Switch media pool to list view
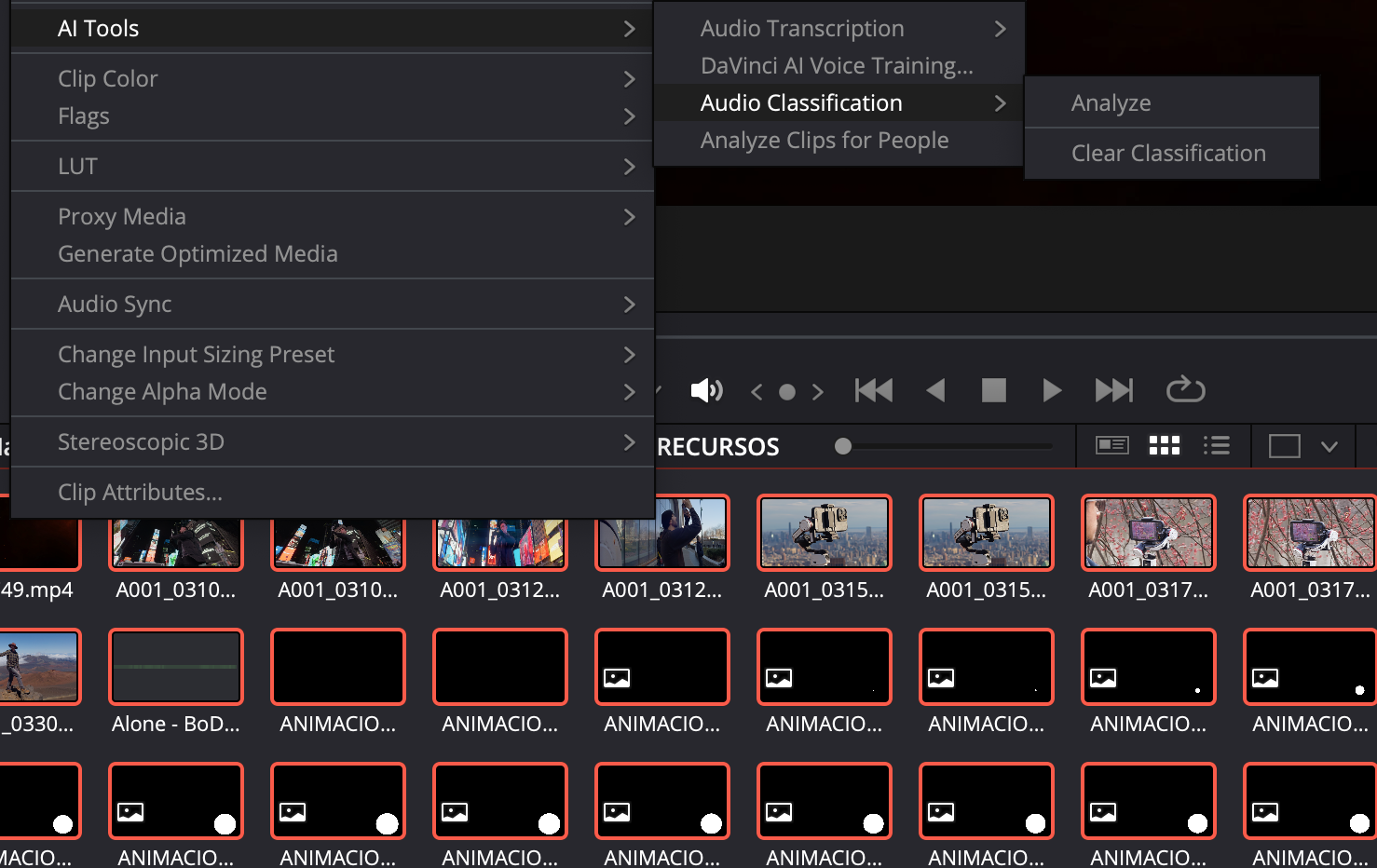This screenshot has width=1377, height=868. (x=1217, y=445)
